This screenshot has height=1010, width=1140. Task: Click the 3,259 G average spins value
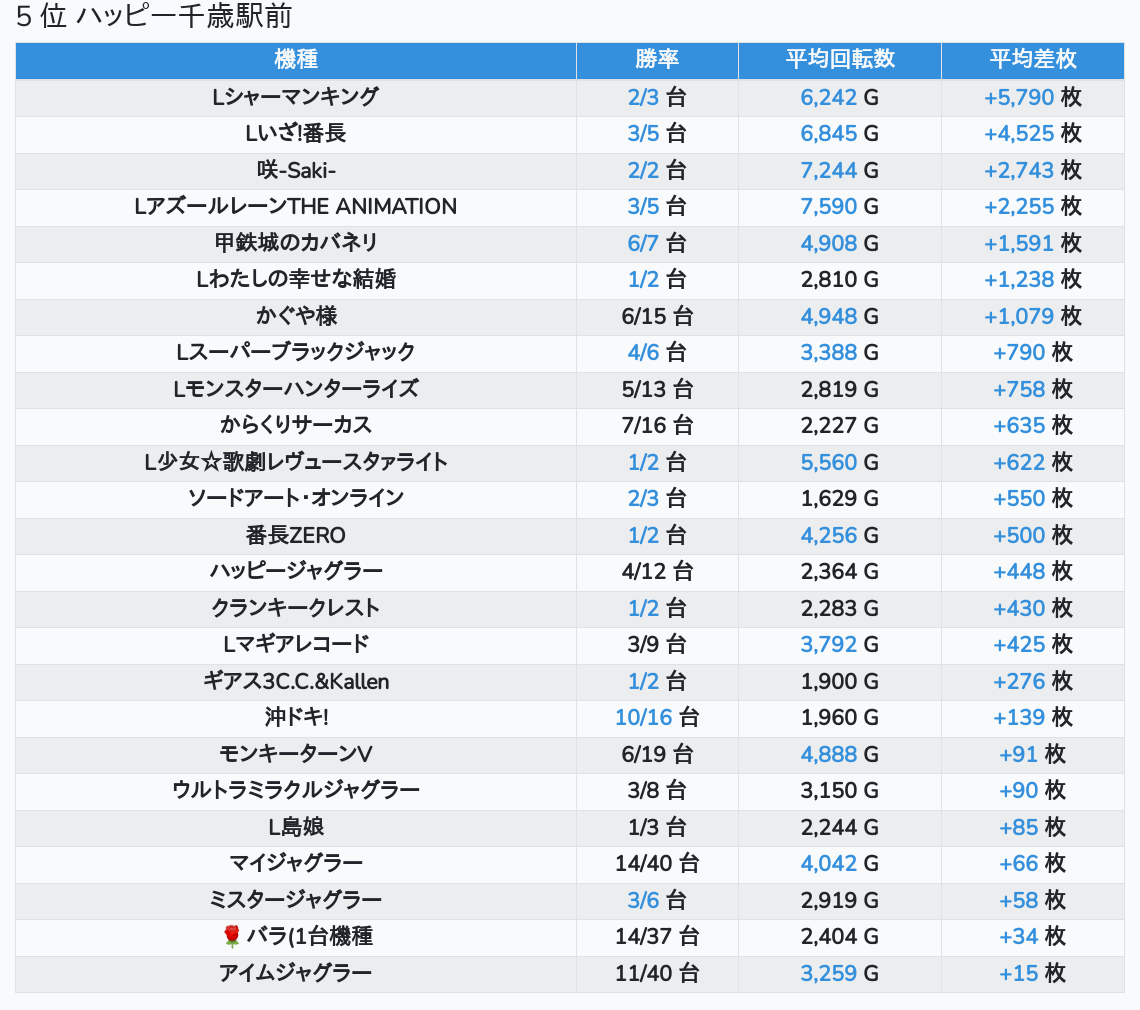(840, 973)
